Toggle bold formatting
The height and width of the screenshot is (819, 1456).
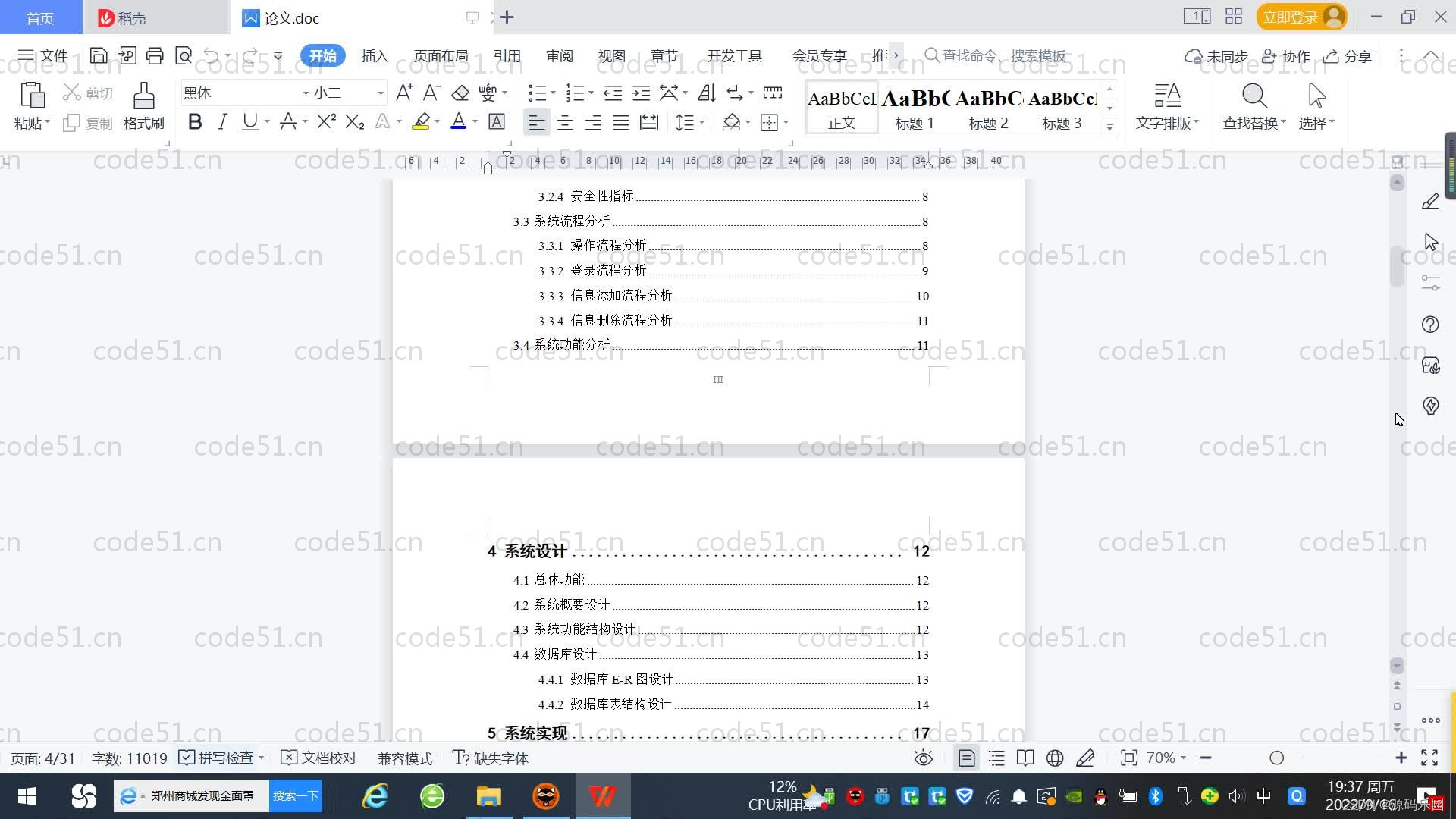[195, 121]
